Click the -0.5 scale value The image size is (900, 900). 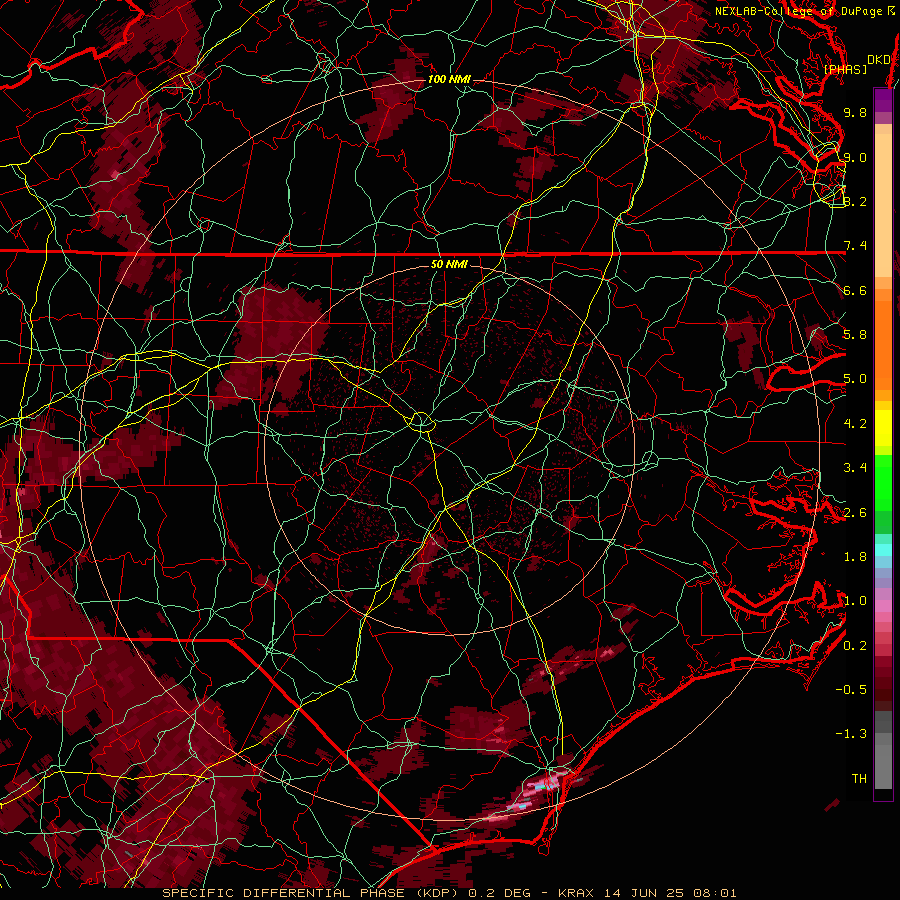coord(851,690)
